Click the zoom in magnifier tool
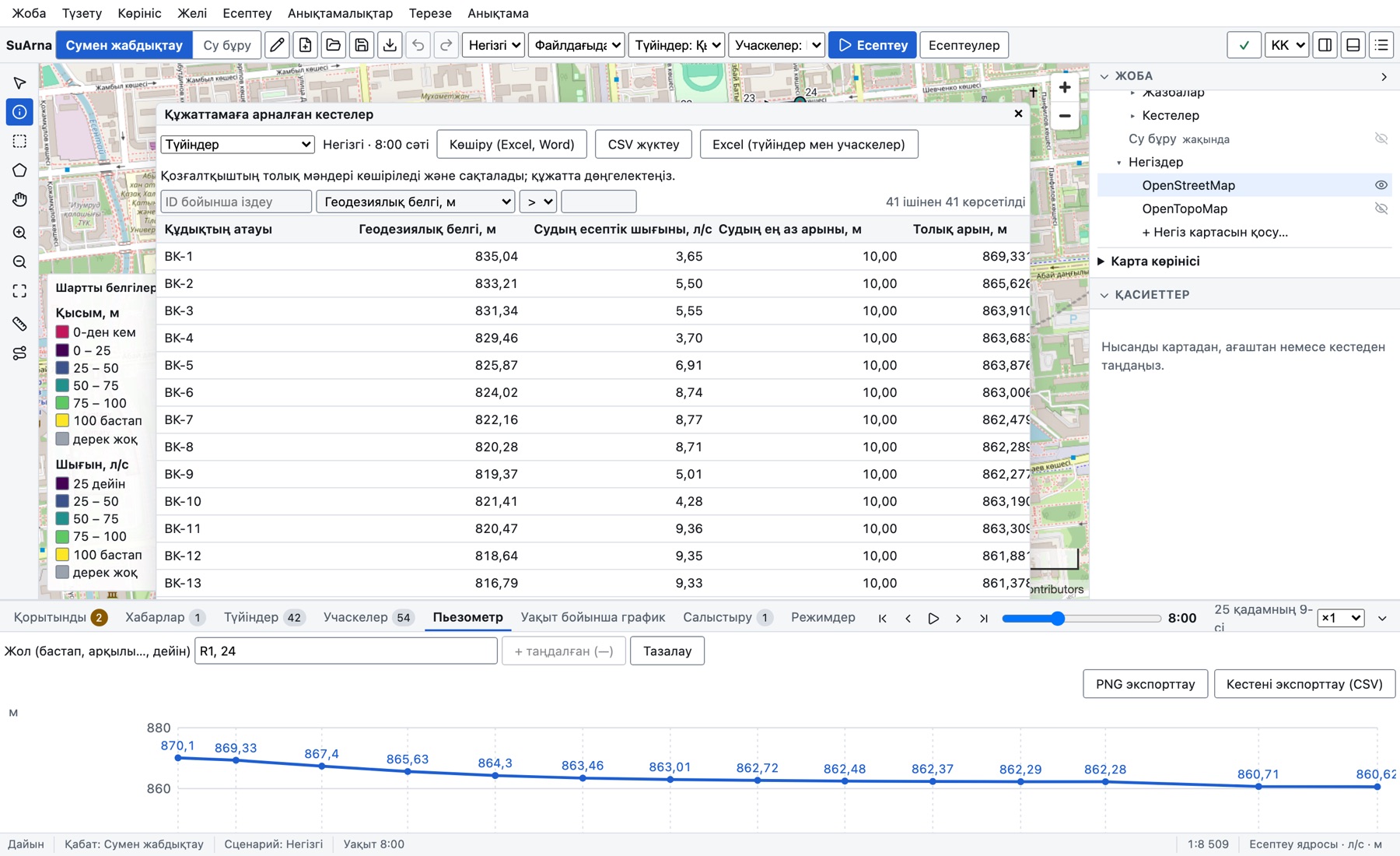The width and height of the screenshot is (1400, 856). coord(19,233)
